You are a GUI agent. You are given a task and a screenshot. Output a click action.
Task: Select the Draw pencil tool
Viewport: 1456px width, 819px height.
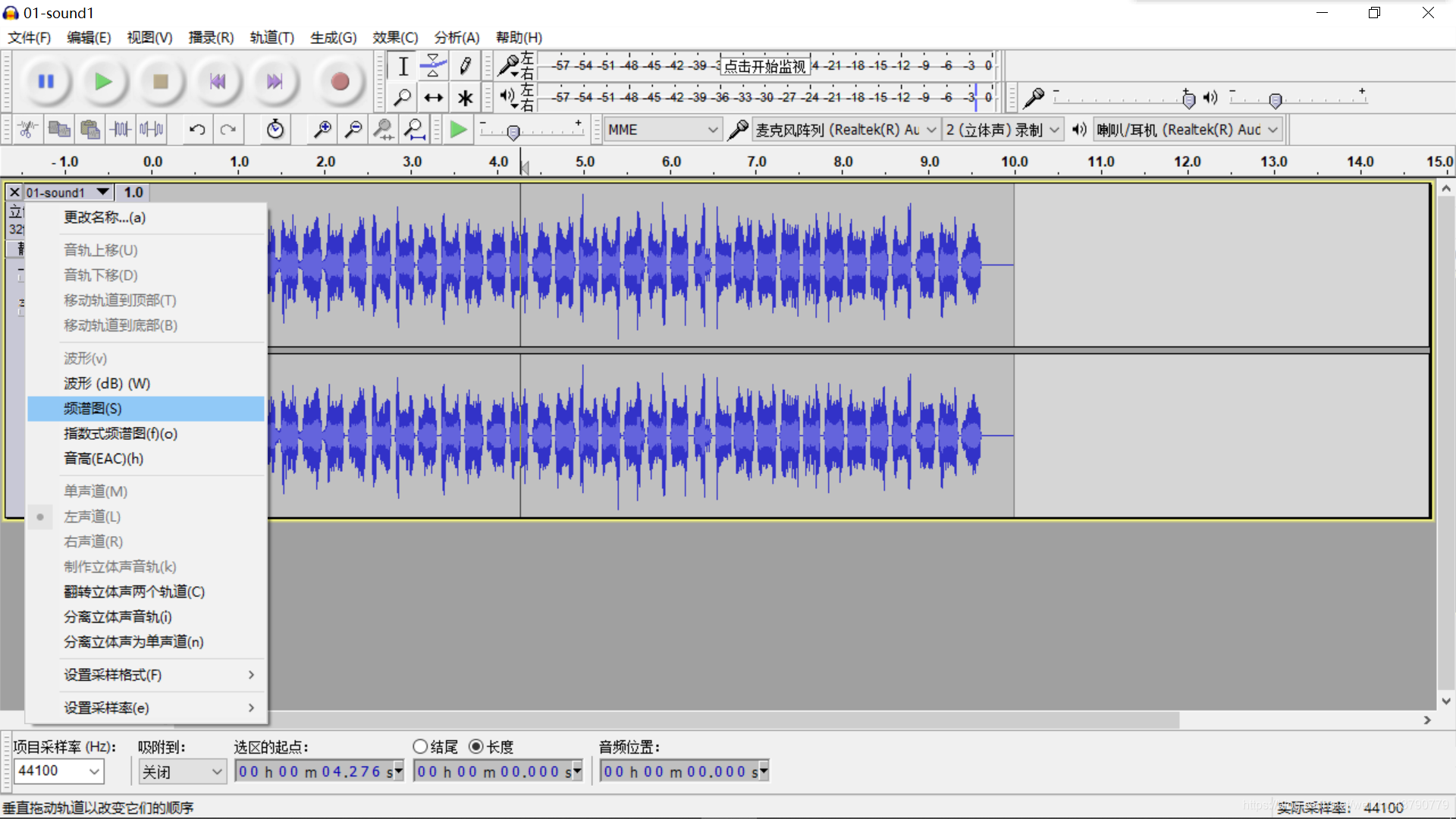[465, 66]
